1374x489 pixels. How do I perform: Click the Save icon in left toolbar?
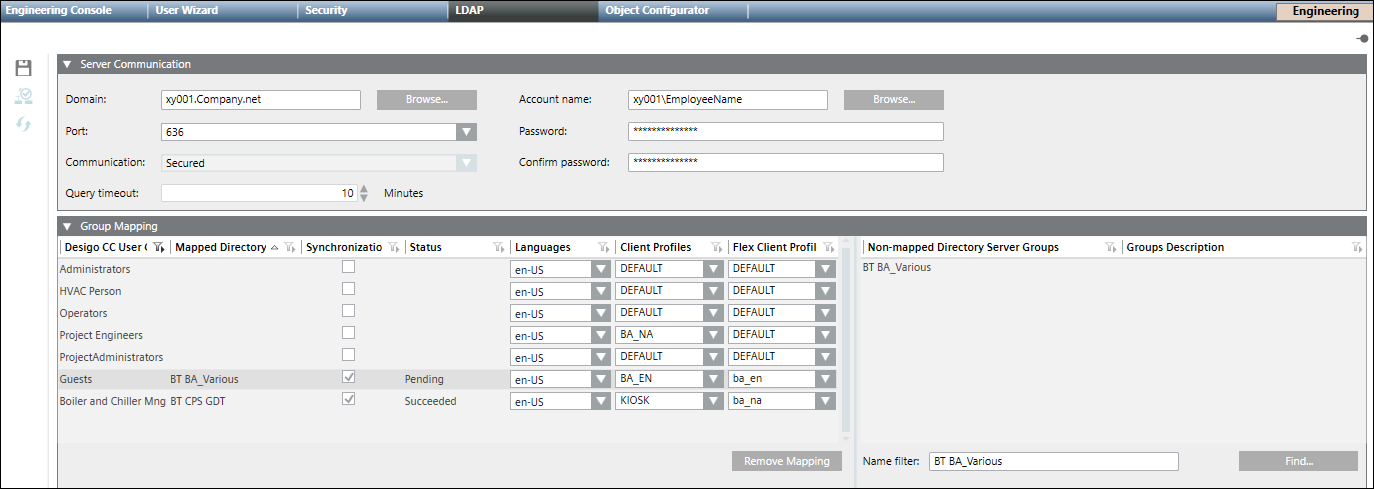point(23,68)
